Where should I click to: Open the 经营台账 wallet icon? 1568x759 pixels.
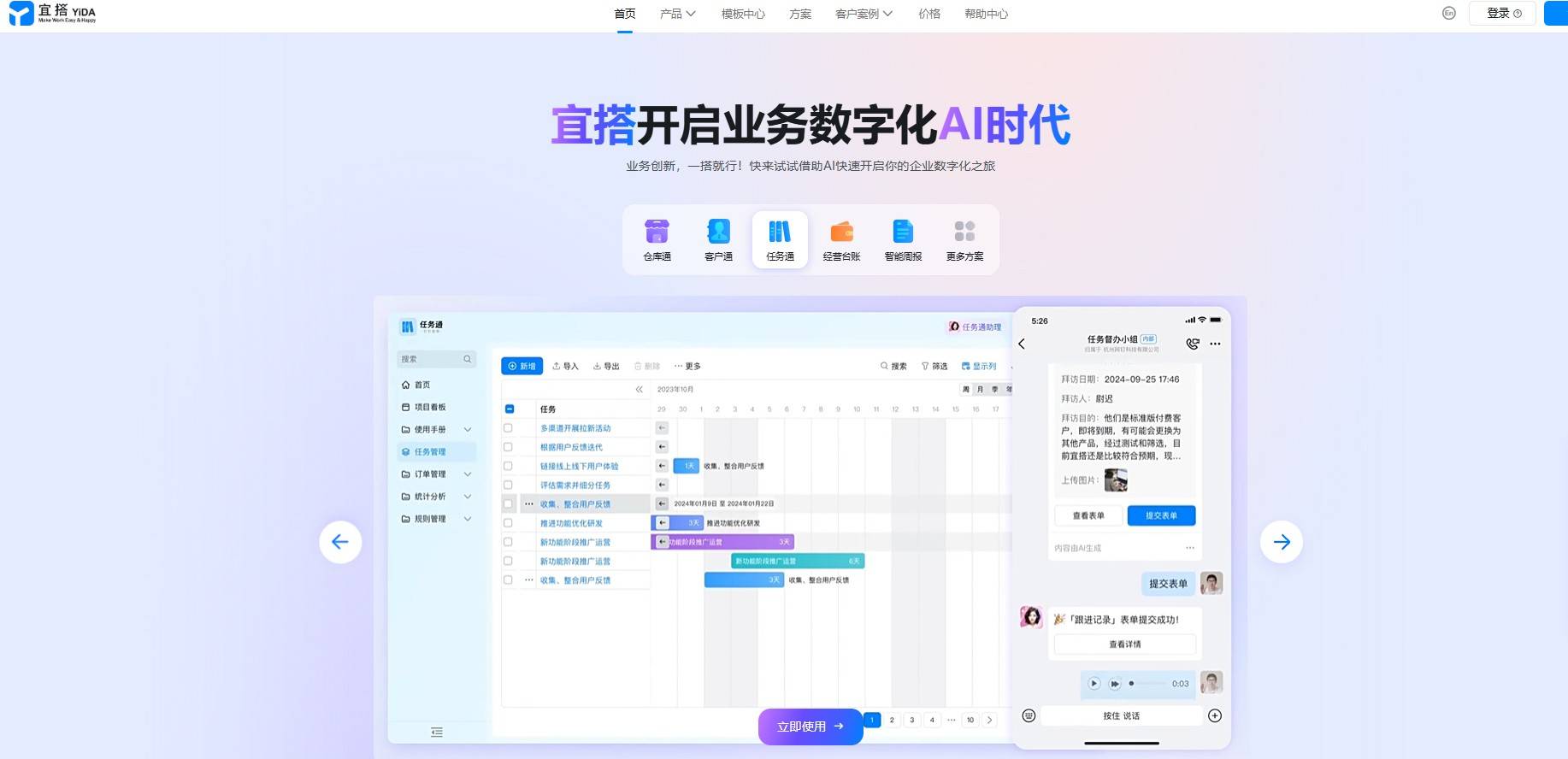841,232
